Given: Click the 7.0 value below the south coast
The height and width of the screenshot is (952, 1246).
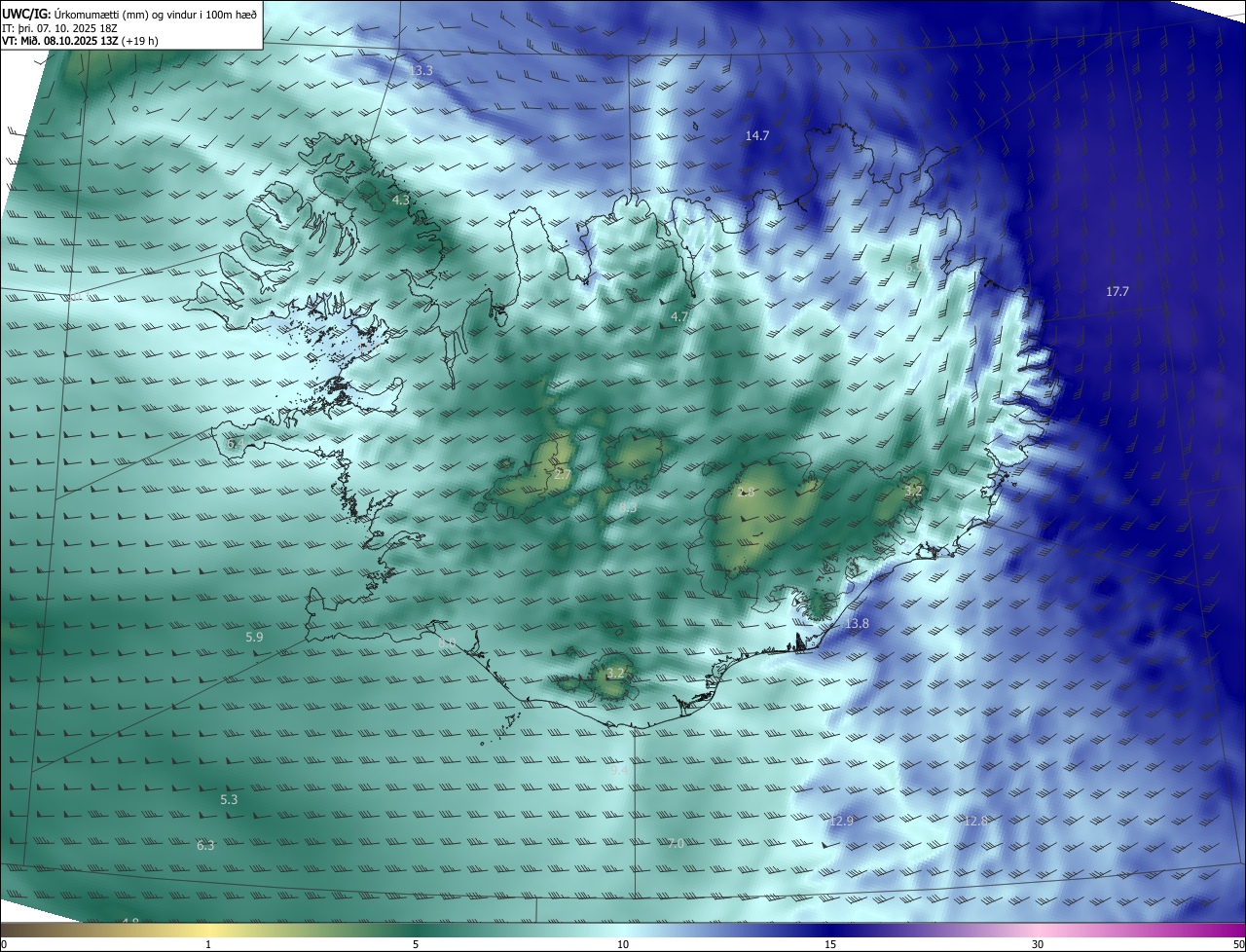Looking at the screenshot, I should pos(676,843).
